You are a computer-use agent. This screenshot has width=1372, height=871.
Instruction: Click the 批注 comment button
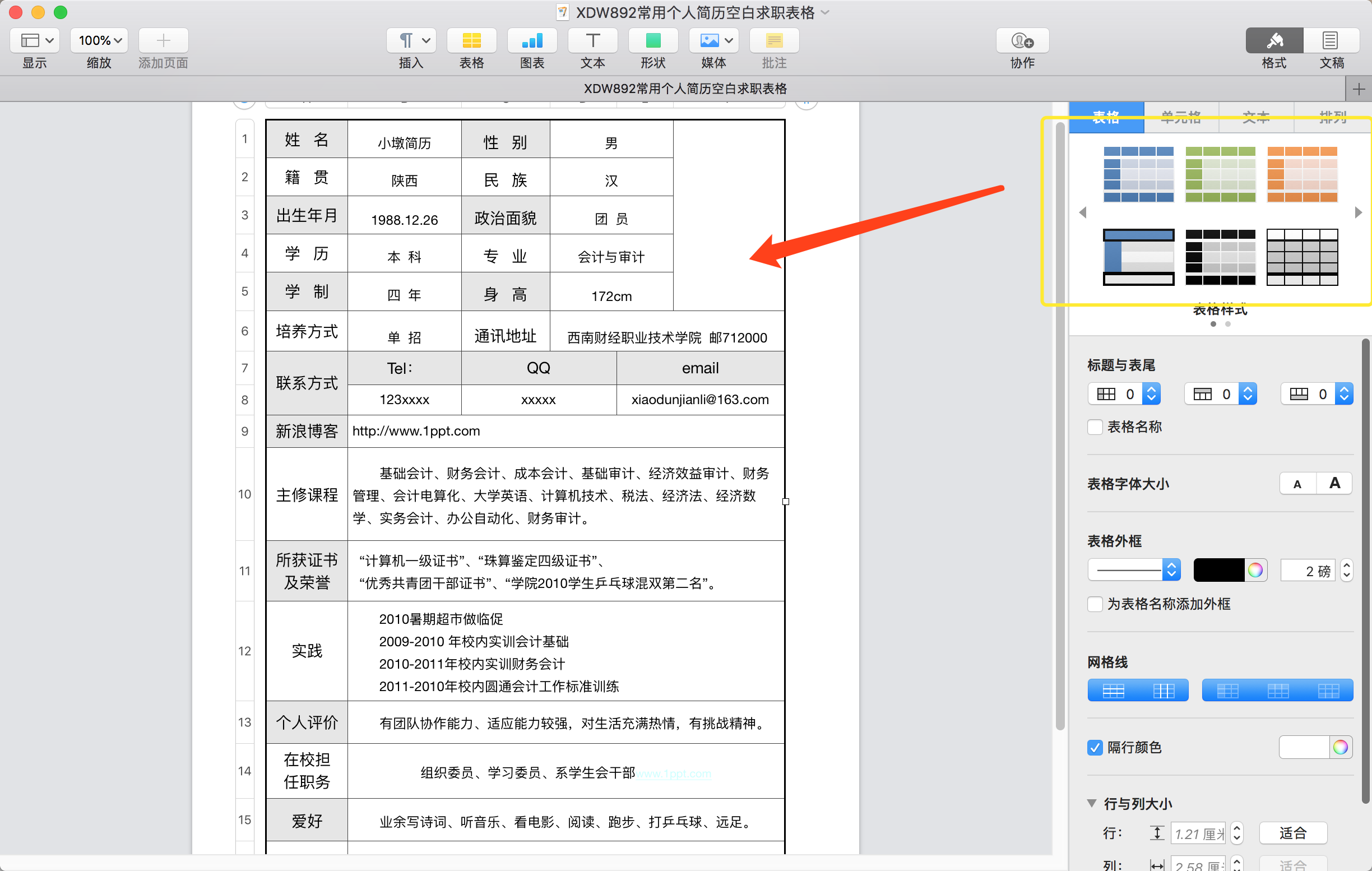point(775,40)
